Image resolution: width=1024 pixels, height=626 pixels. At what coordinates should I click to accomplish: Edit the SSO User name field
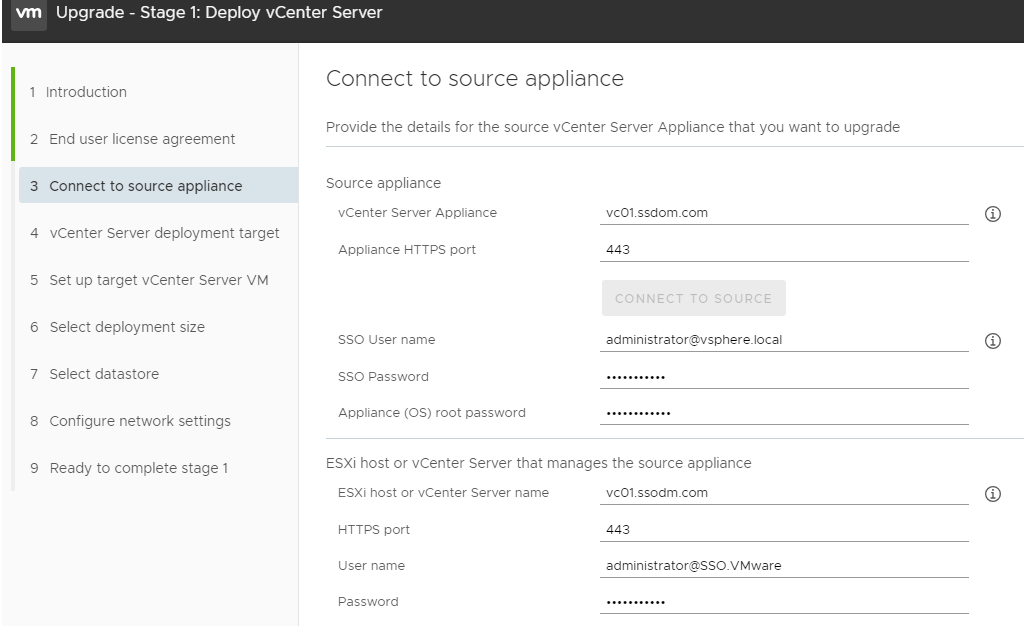pyautogui.click(x=784, y=340)
